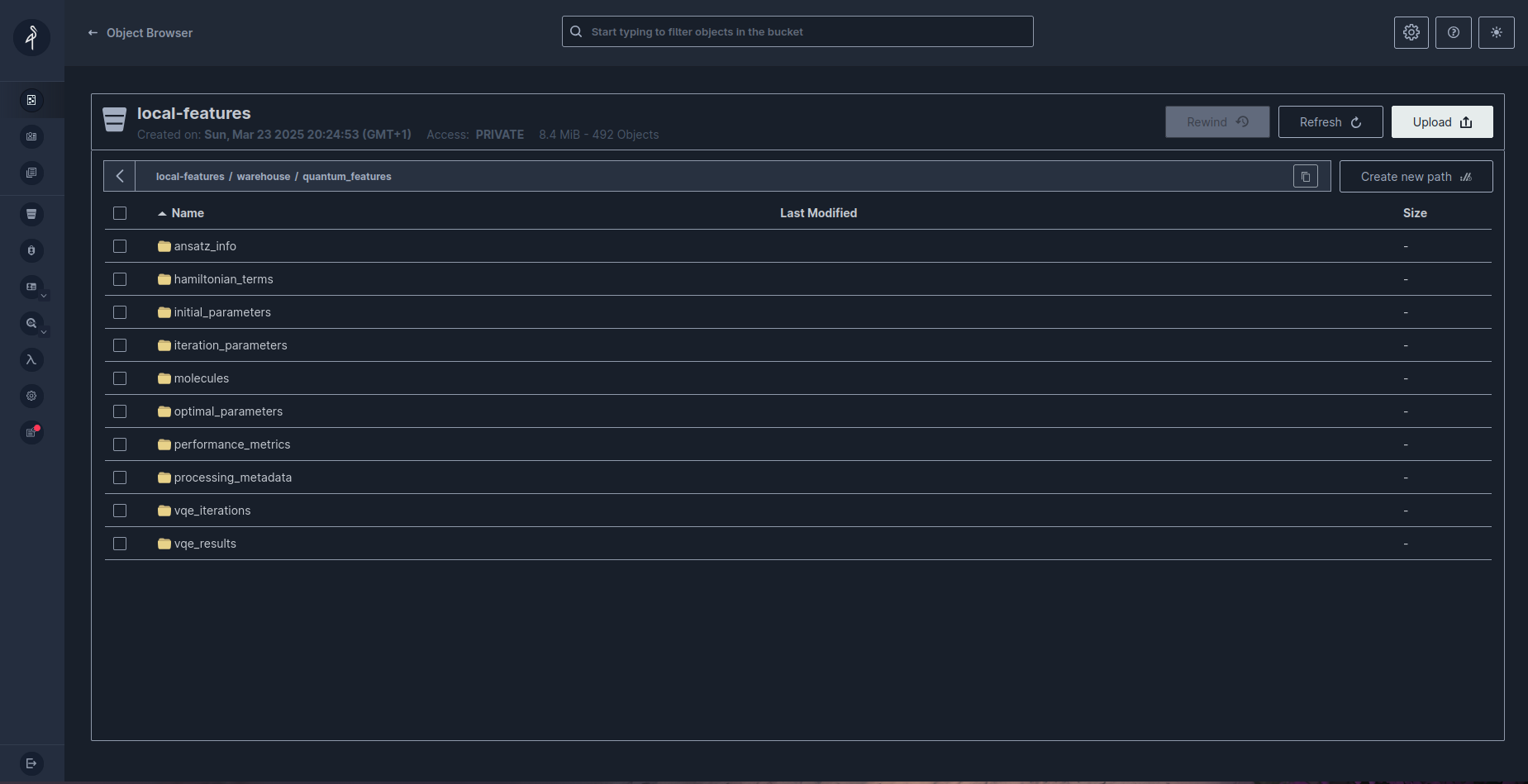The image size is (1528, 784).
Task: Click the Buckets sidebar icon
Action: [31, 214]
